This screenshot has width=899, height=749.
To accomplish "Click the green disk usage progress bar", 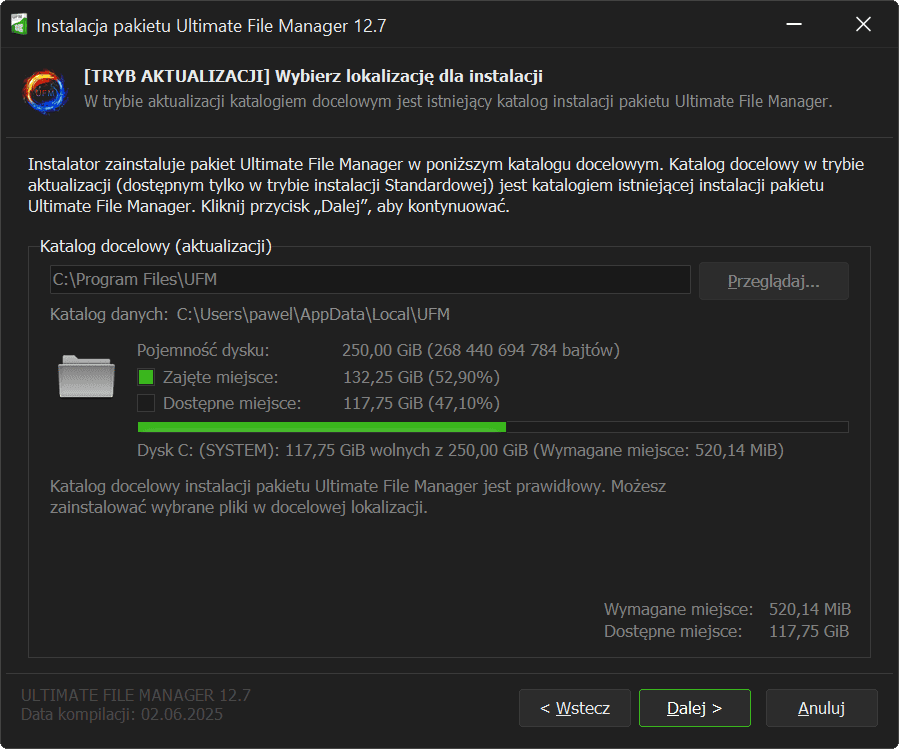I will tap(492, 427).
